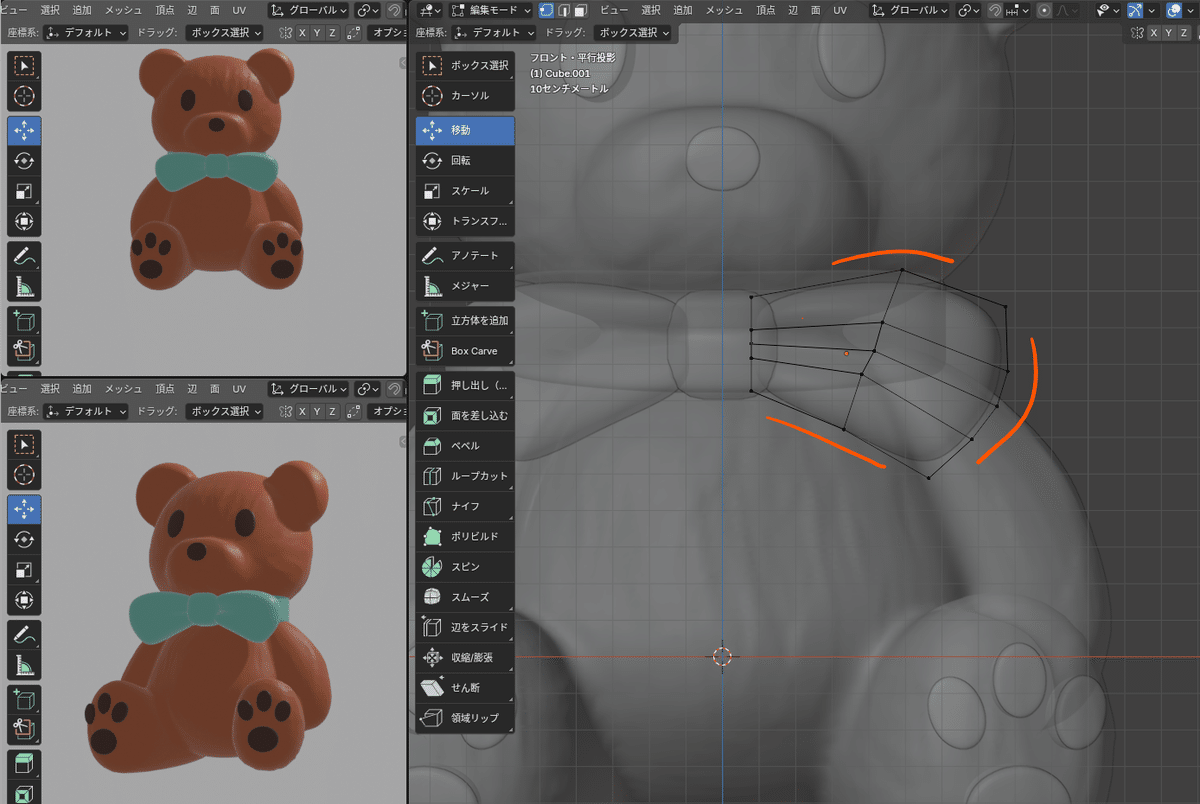Select the Shear (せん断) tool
Viewport: 1200px width, 804px height.
click(465, 687)
